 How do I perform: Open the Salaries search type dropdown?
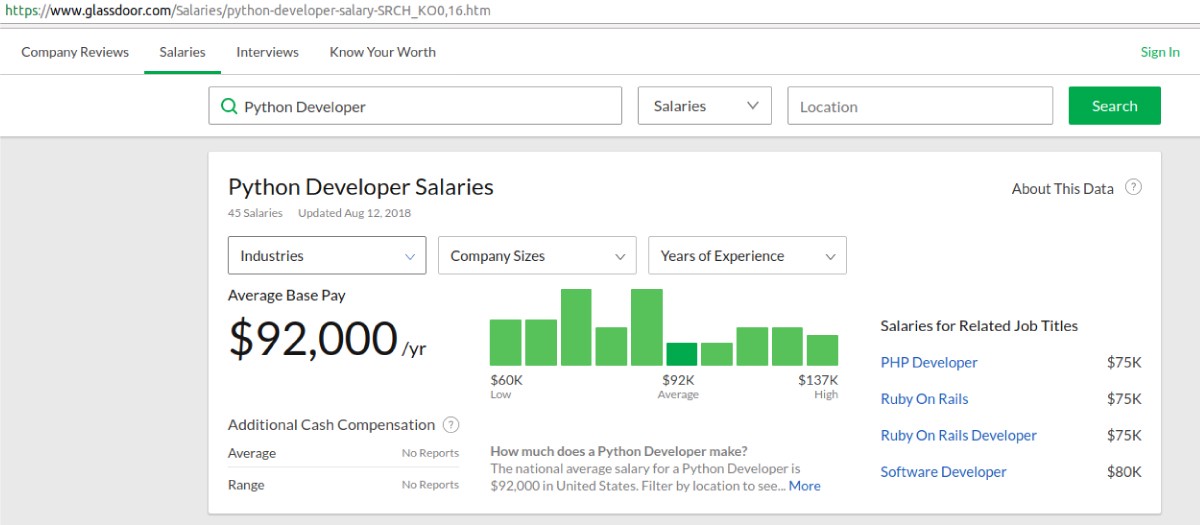704,106
